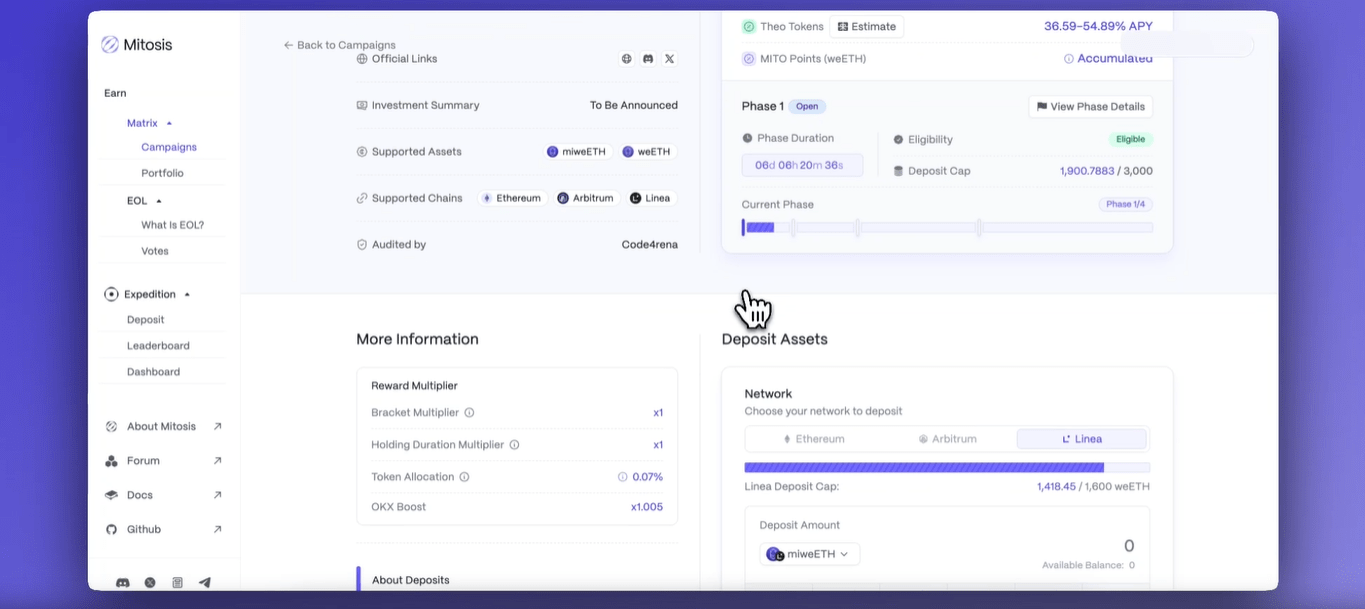Viewport: 1365px width, 609px height.
Task: Click the Deposit Amount input field
Action: 1000,546
